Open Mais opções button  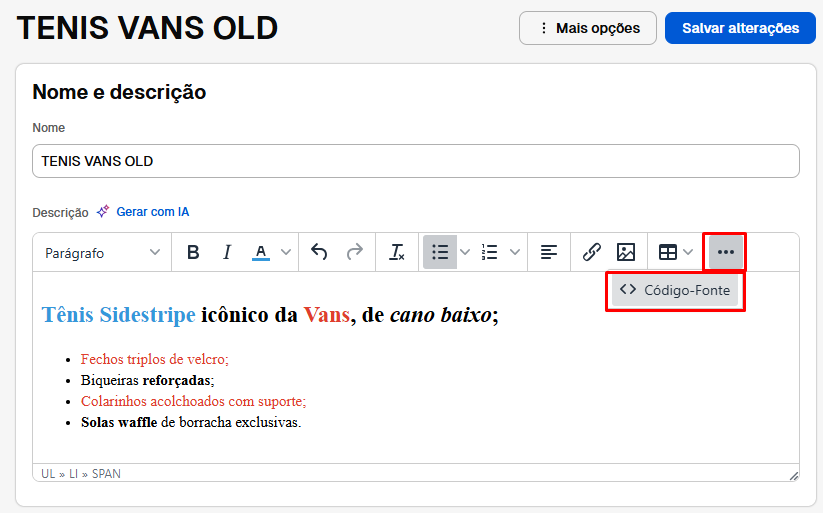(588, 28)
